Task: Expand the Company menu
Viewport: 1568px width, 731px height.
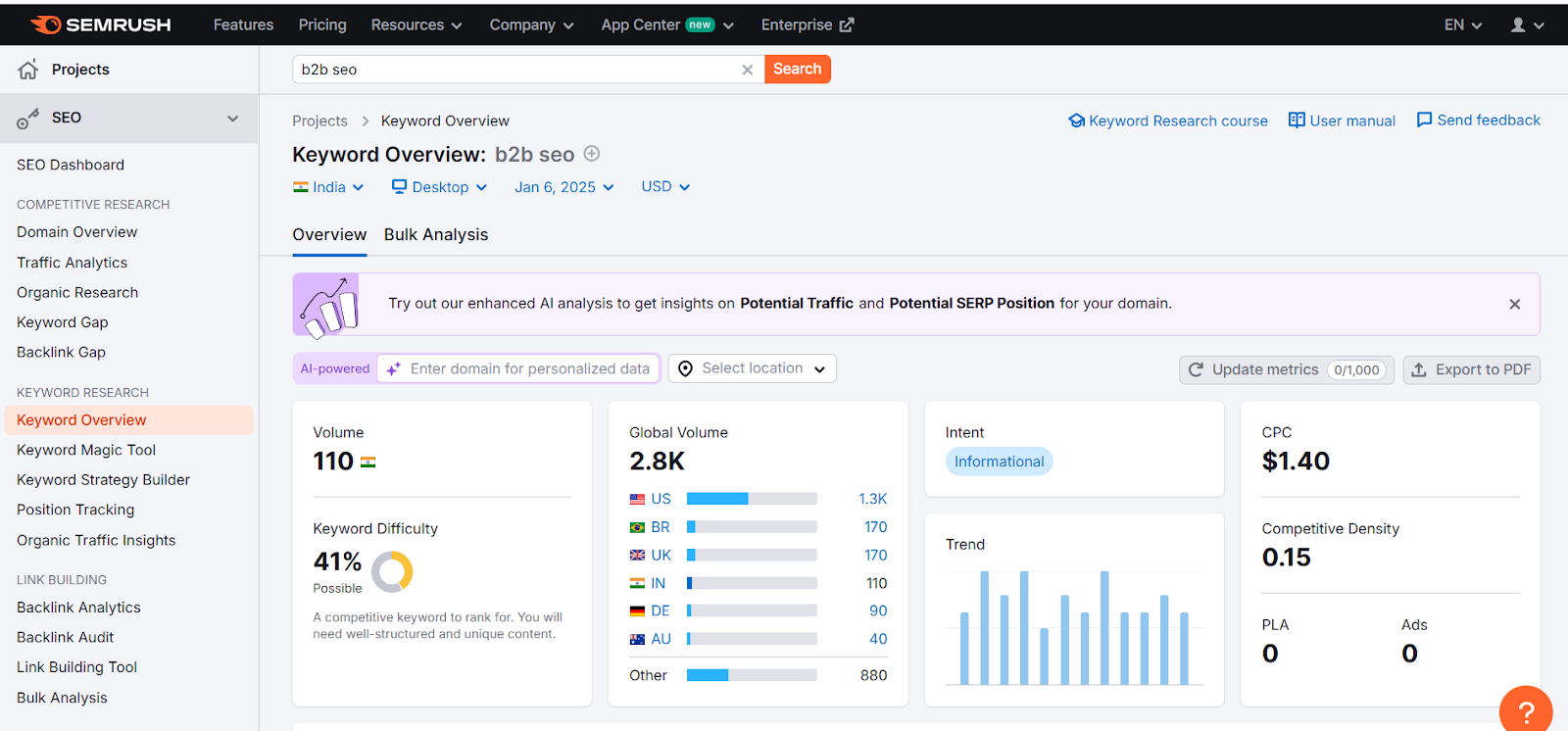Action: tap(532, 25)
